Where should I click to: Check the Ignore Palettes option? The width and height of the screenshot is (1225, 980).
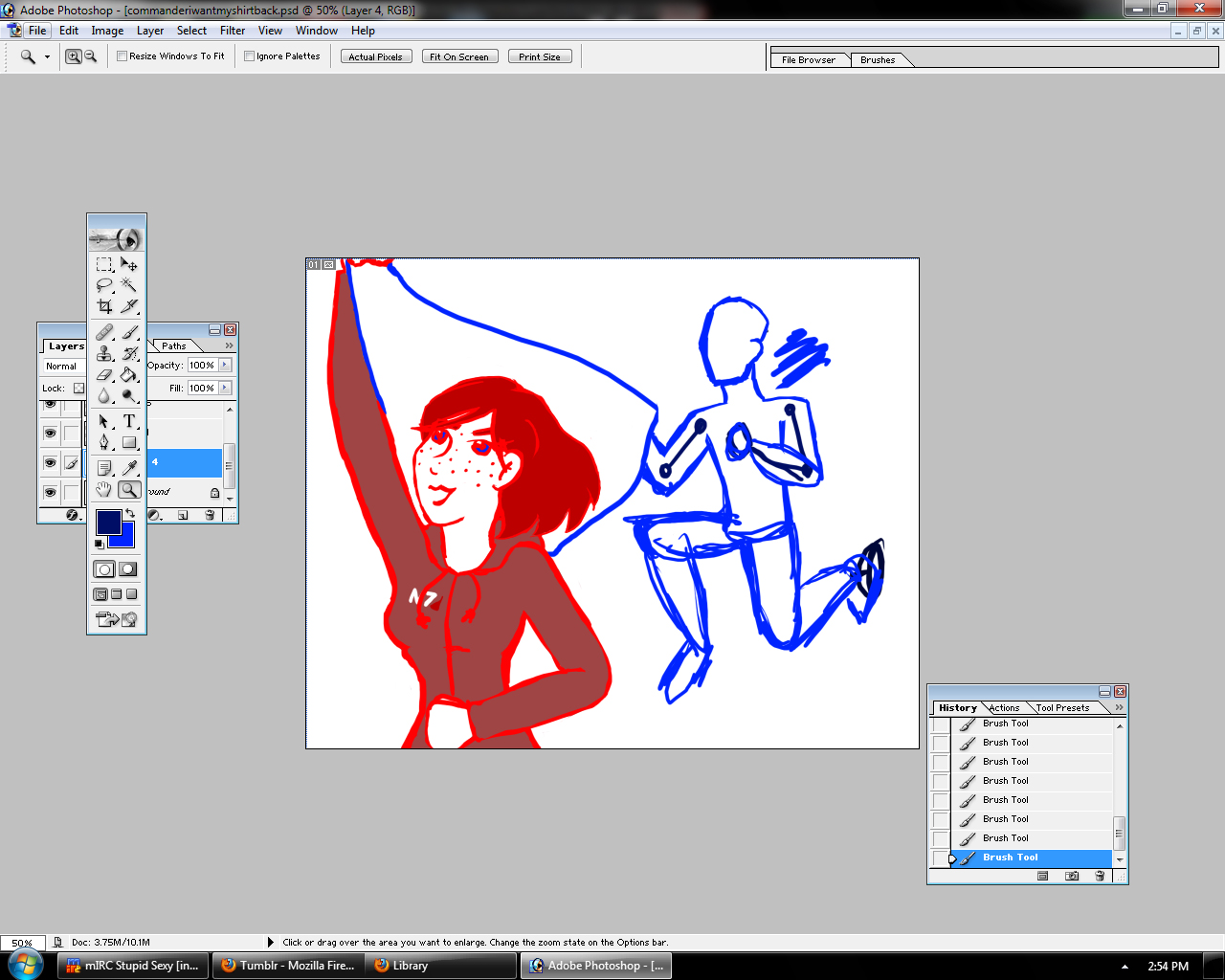pos(250,56)
